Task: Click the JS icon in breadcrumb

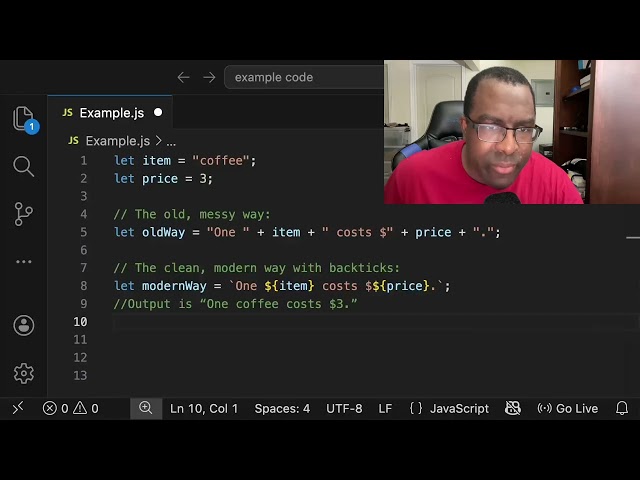Action: point(73,141)
